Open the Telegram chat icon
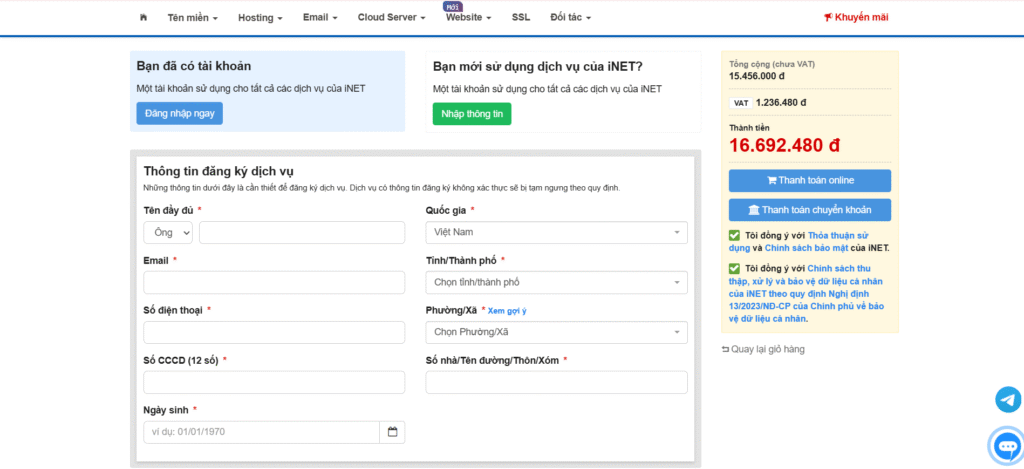Viewport: 1024px width, 469px height. (1008, 400)
